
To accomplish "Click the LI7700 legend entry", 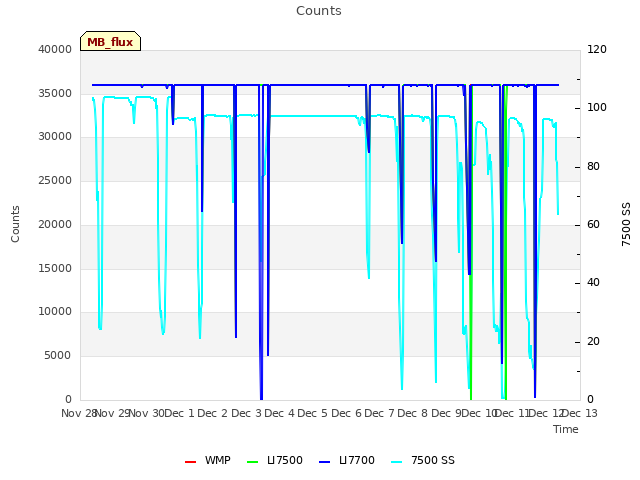I will click(347, 460).
